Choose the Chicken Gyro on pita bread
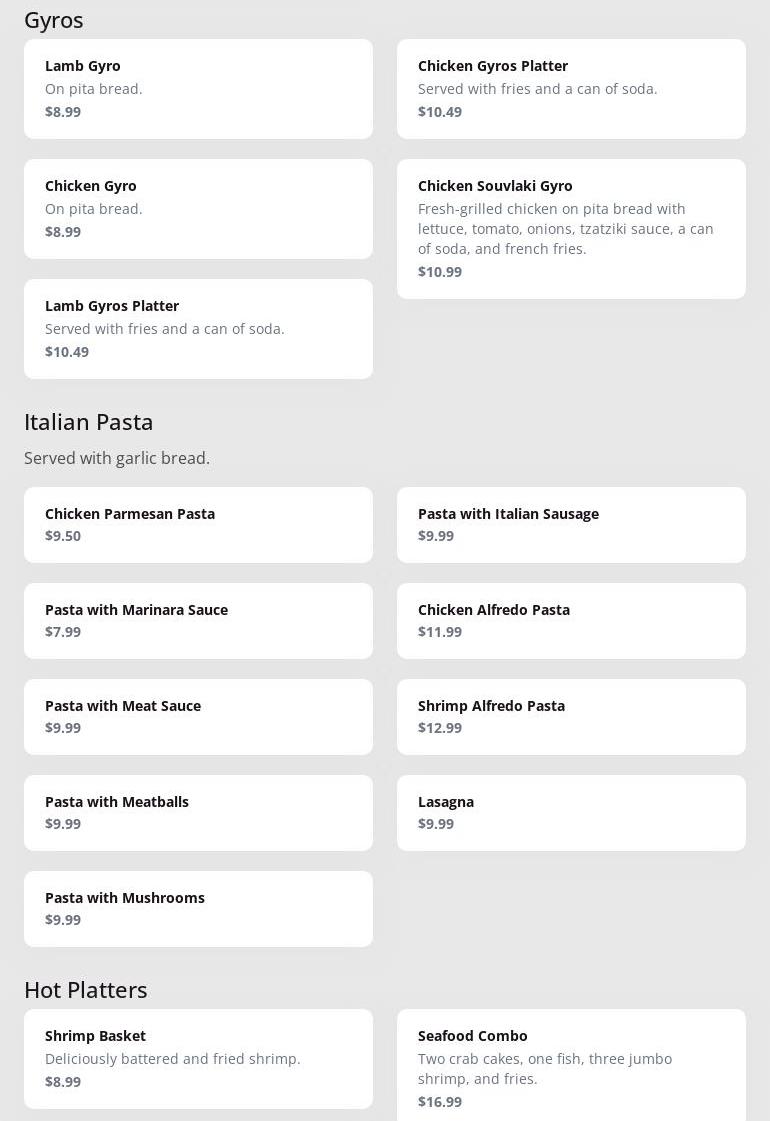The image size is (770, 1121). pyautogui.click(x=198, y=209)
